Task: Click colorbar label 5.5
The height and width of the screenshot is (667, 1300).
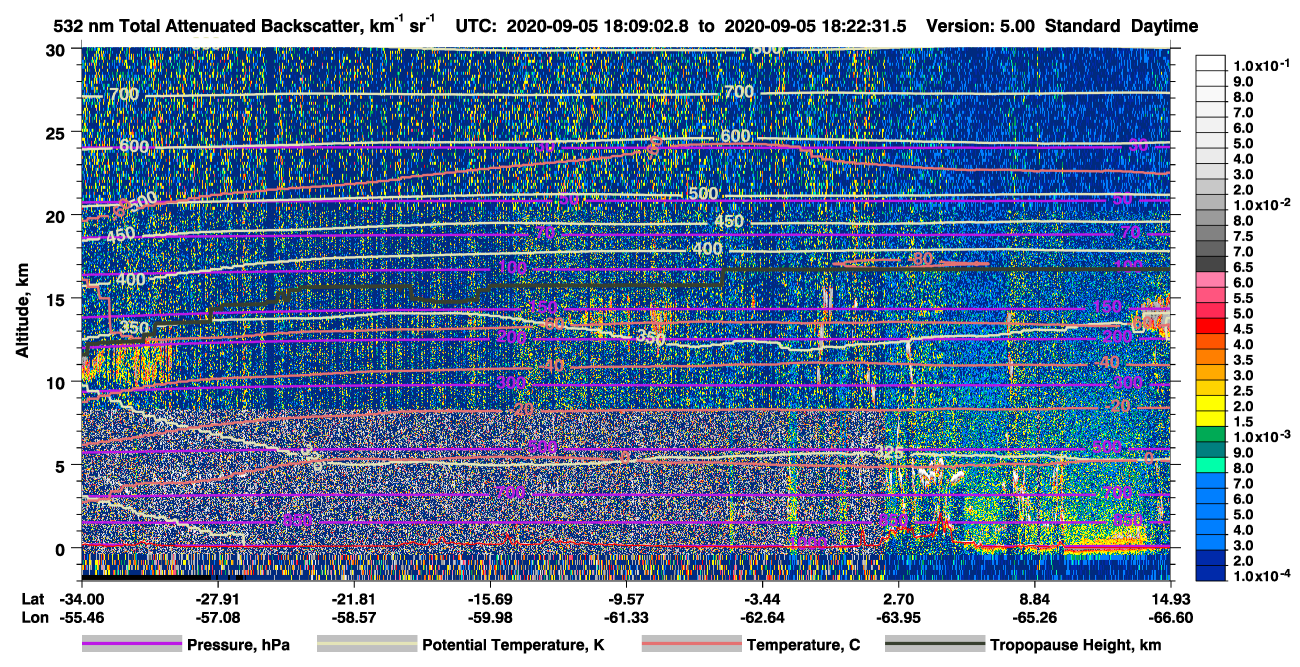Action: (x=1243, y=298)
